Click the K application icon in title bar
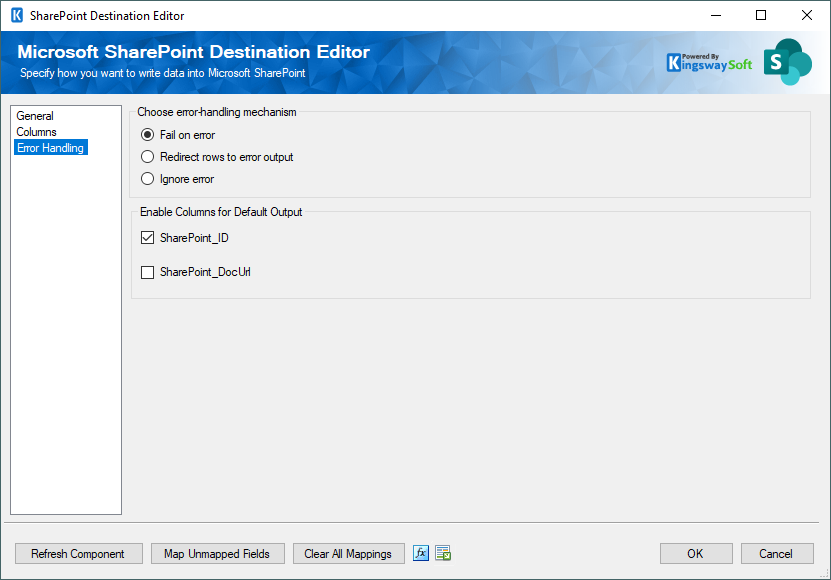 [x=17, y=15]
